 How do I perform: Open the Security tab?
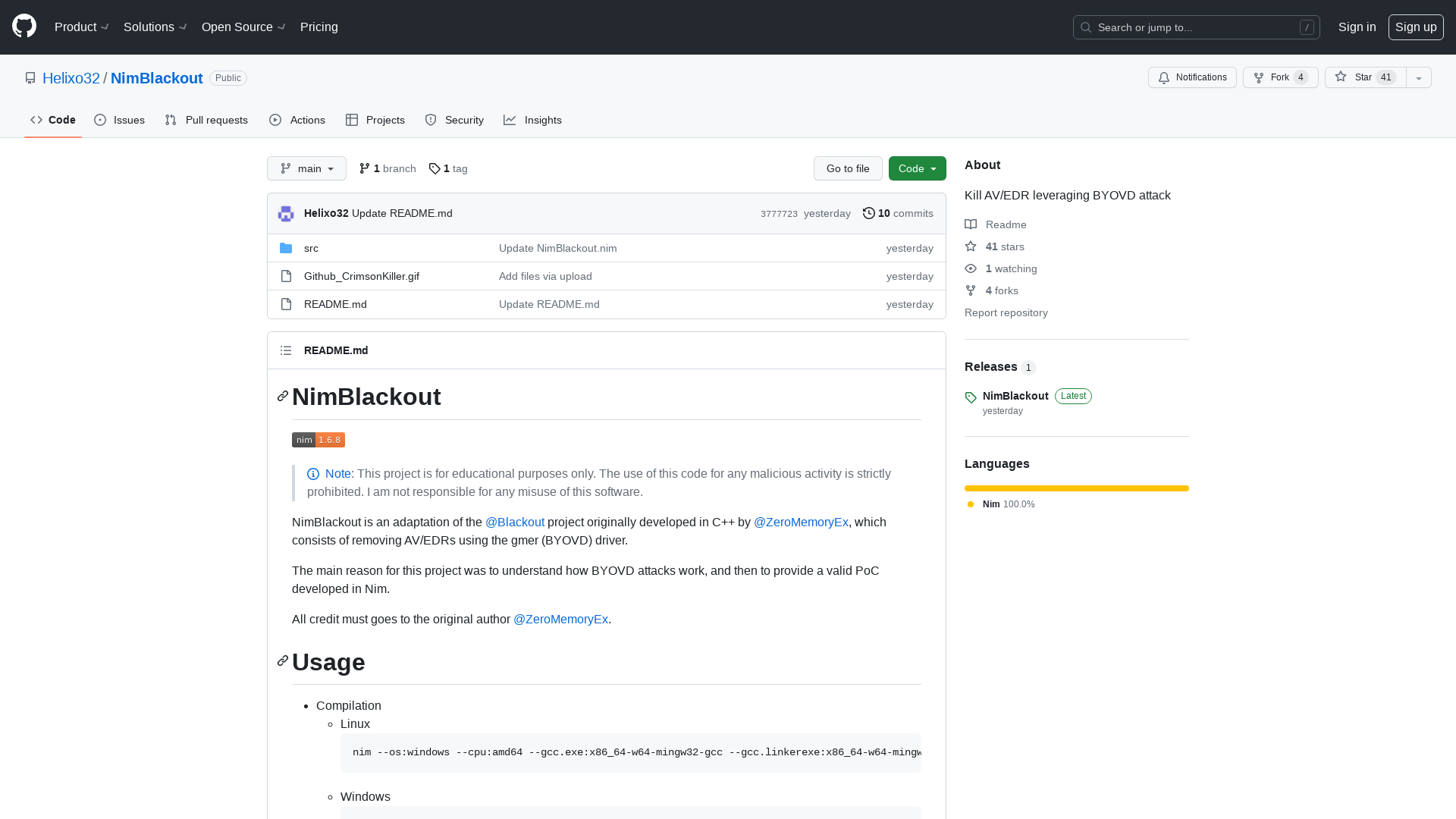point(454,120)
